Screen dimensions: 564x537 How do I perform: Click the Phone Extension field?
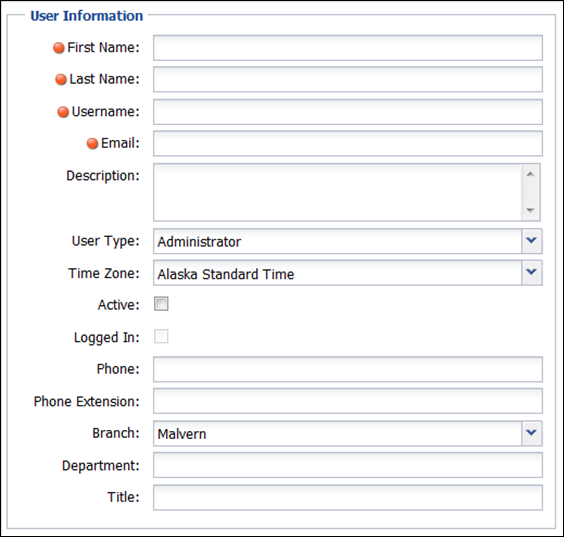click(348, 401)
